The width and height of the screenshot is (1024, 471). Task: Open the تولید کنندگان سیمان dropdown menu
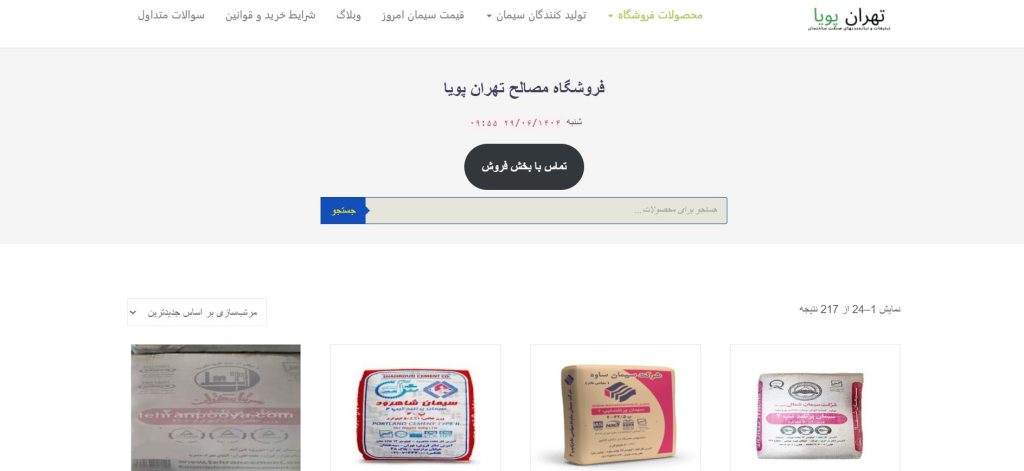coord(536,16)
